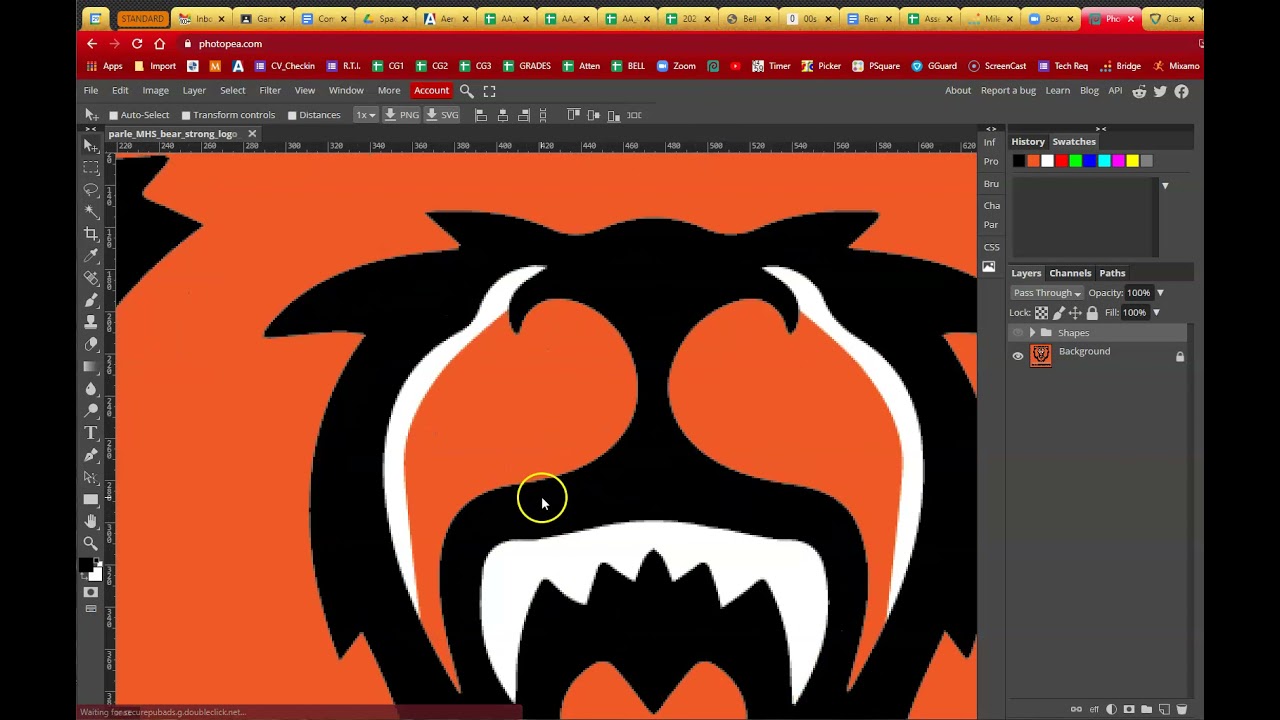This screenshot has width=1280, height=720.
Task: Select the Dodge tool
Action: click(91, 410)
